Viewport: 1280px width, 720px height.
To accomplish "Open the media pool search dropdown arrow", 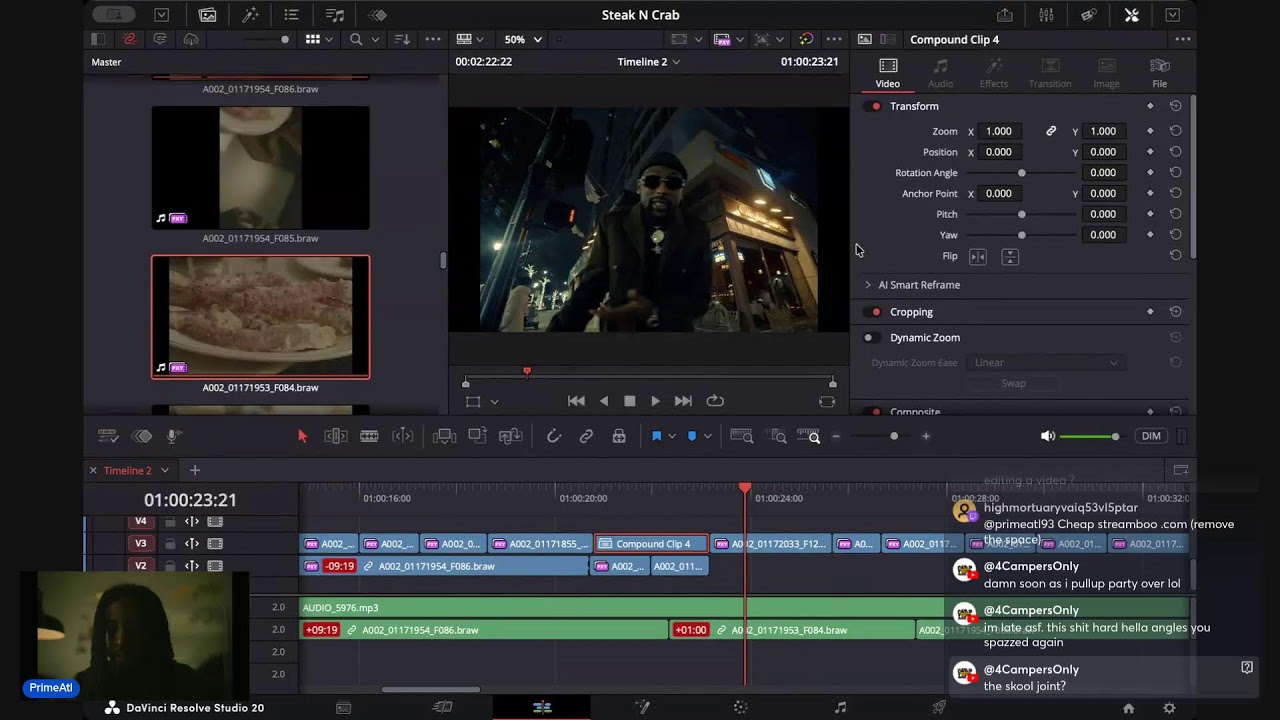I will tap(376, 39).
